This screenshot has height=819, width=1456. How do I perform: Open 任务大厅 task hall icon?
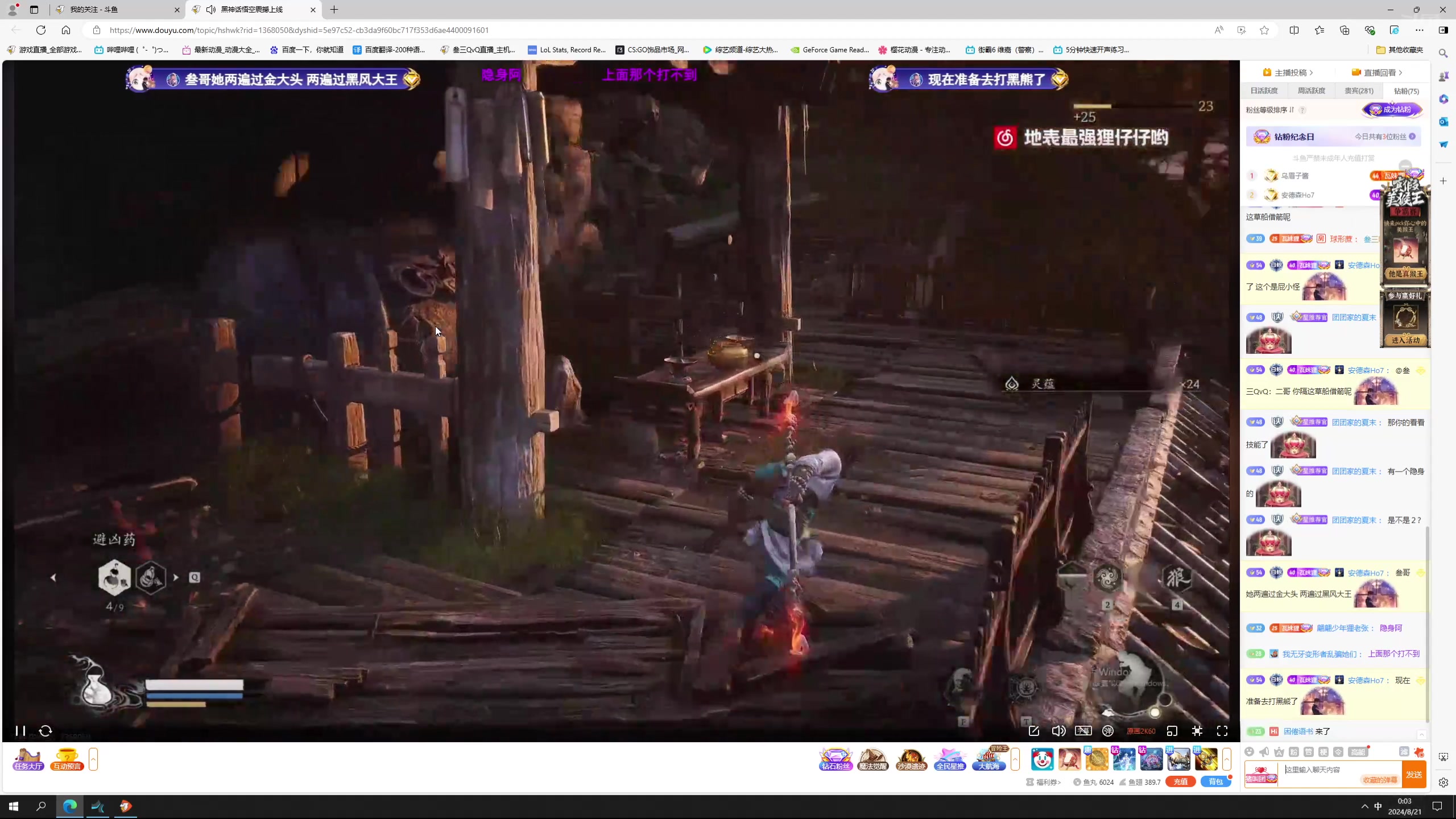tap(28, 759)
